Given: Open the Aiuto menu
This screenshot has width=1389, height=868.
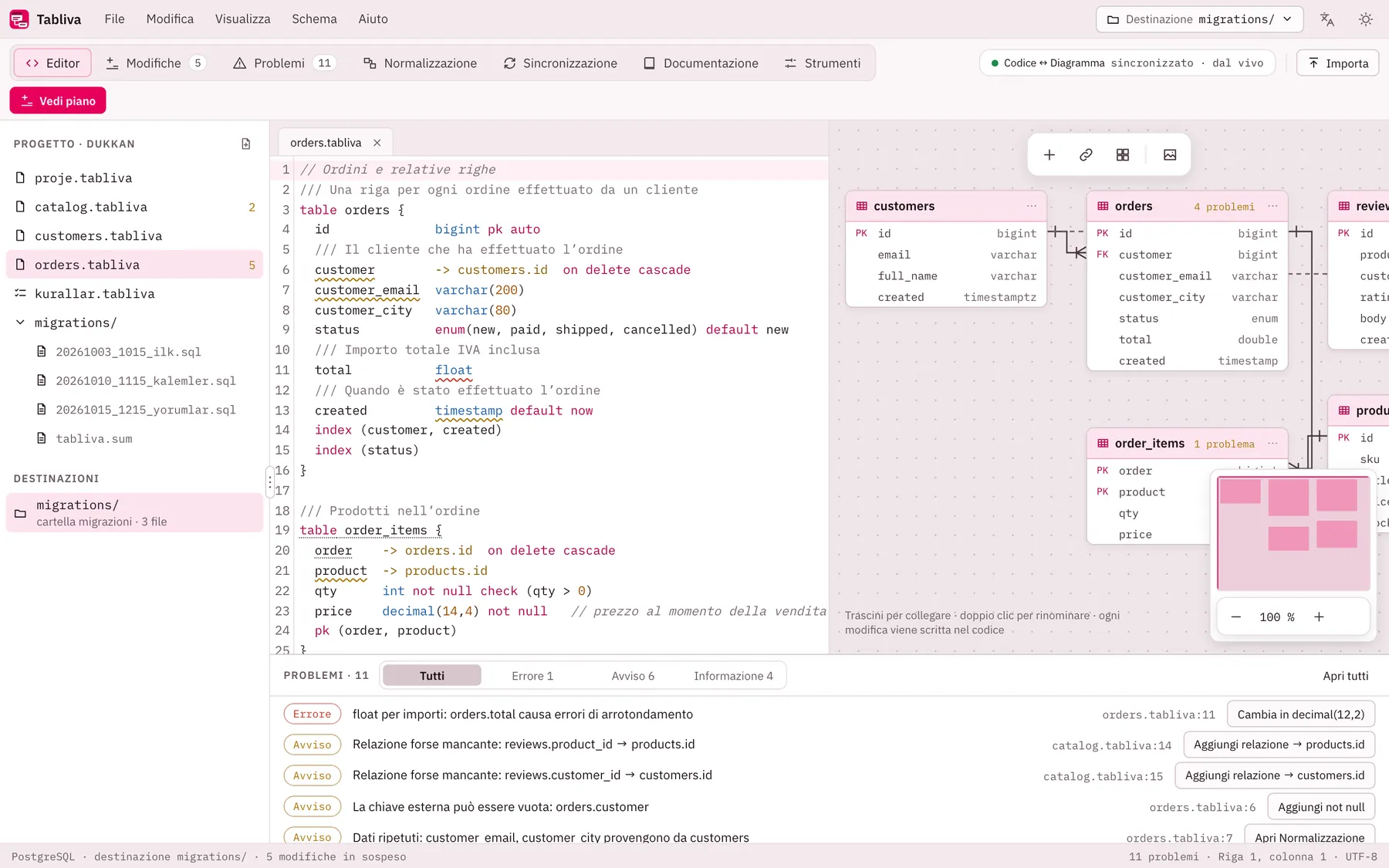Looking at the screenshot, I should tap(373, 19).
